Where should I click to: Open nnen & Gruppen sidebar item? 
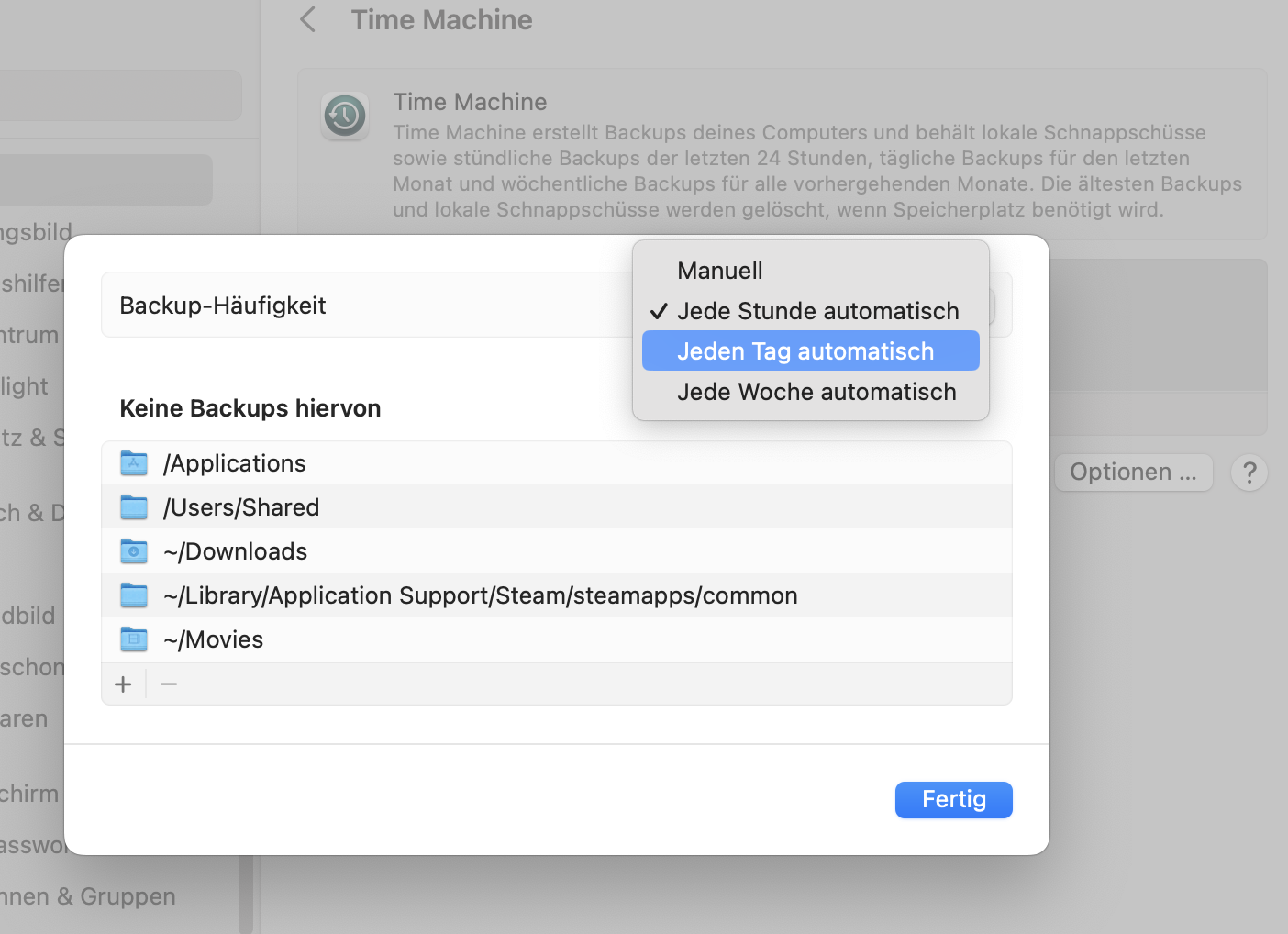pyautogui.click(x=88, y=896)
